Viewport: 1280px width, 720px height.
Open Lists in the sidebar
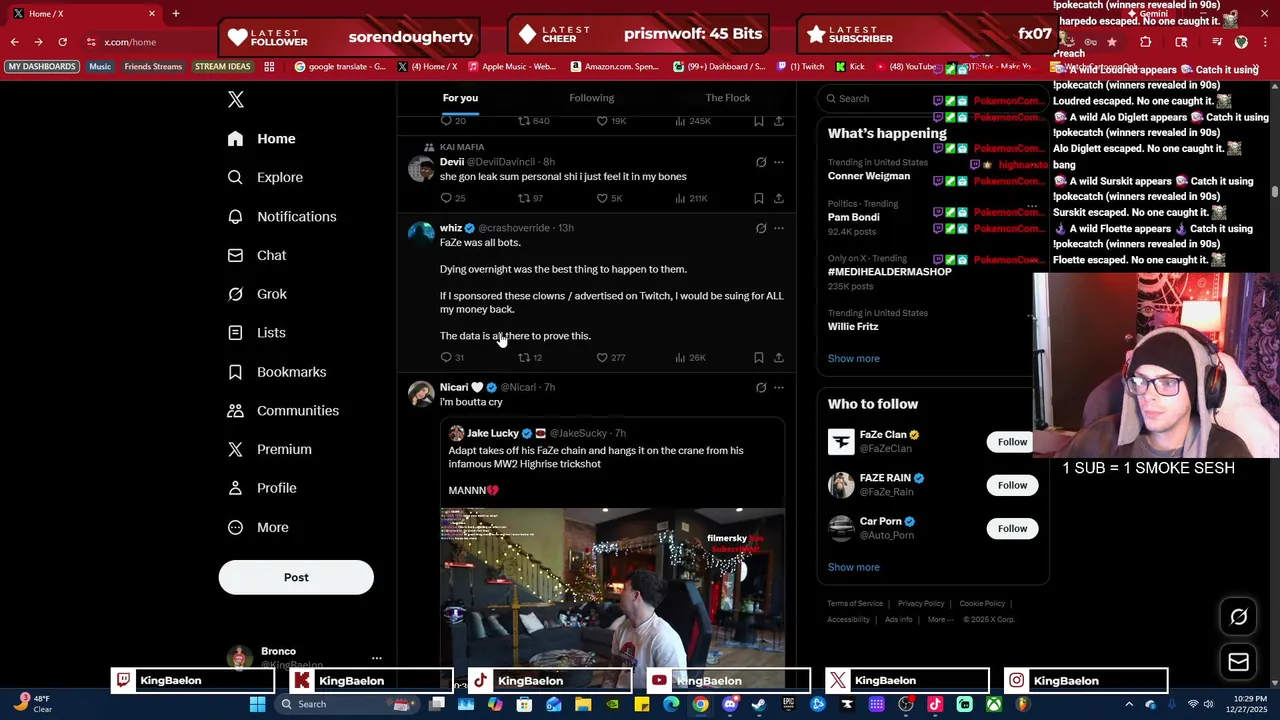(257, 333)
